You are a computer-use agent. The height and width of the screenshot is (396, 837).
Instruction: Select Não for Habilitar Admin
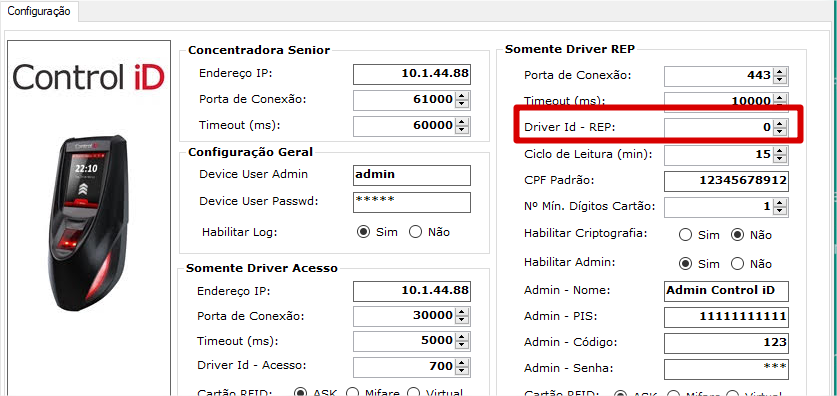[x=738, y=264]
